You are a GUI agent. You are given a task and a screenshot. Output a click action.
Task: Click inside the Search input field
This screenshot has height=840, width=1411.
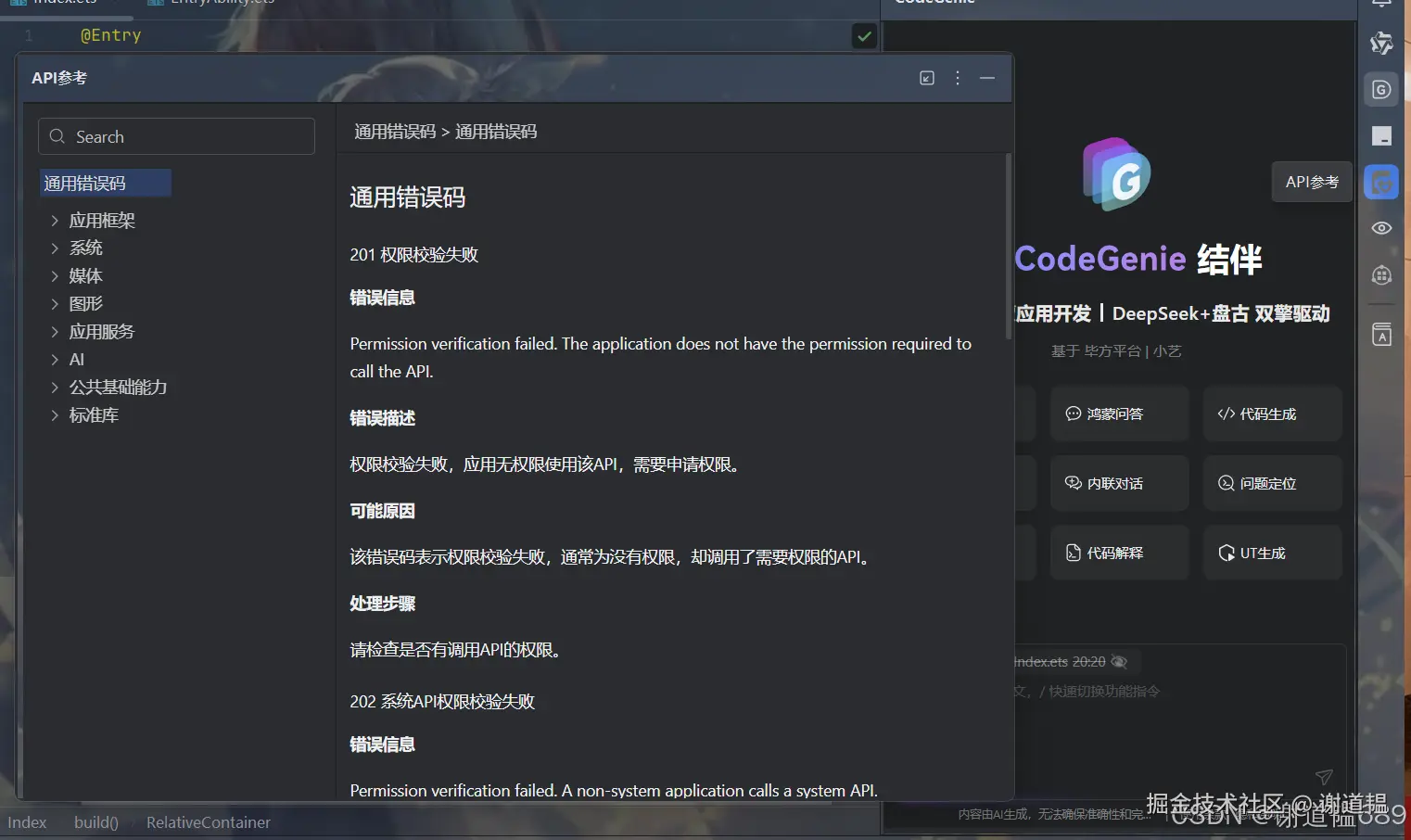click(176, 136)
